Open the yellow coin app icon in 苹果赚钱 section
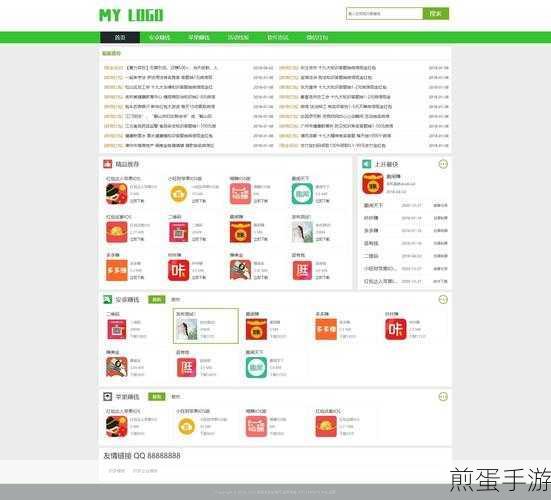Screen dimensions: 551x500 [x=187, y=427]
